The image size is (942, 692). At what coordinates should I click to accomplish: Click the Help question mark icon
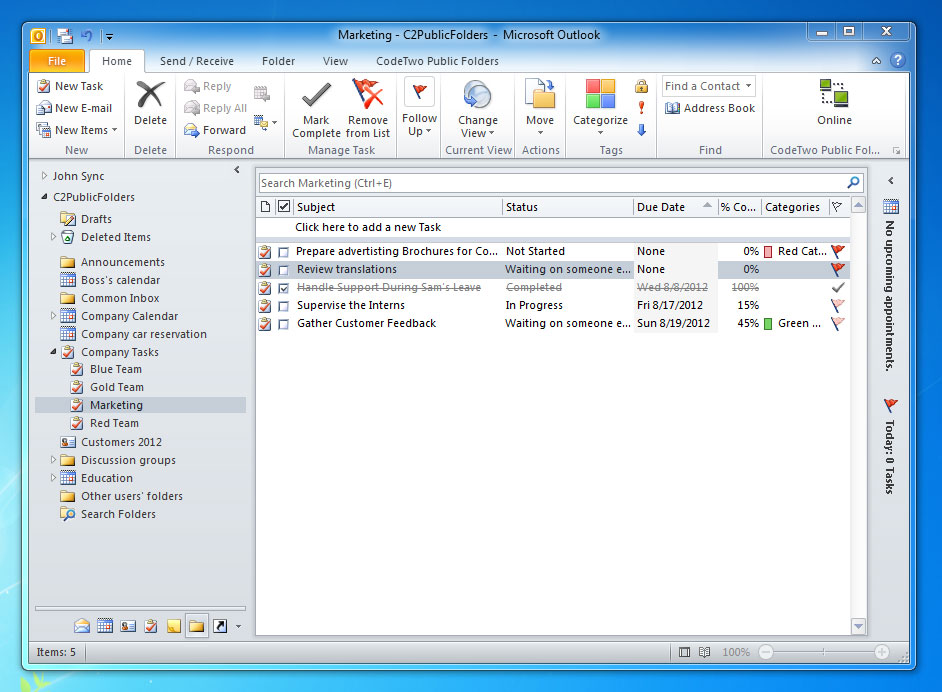click(x=898, y=60)
